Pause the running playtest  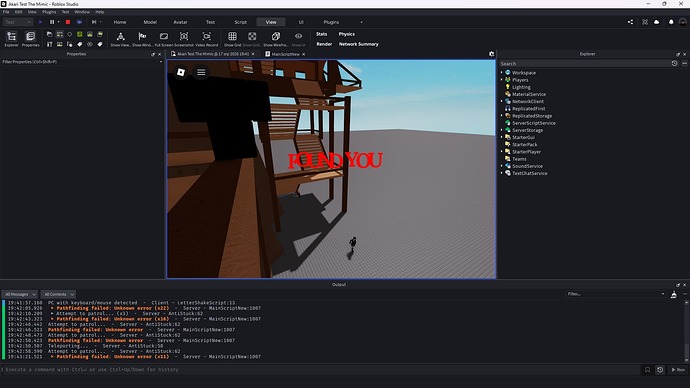tap(52, 22)
